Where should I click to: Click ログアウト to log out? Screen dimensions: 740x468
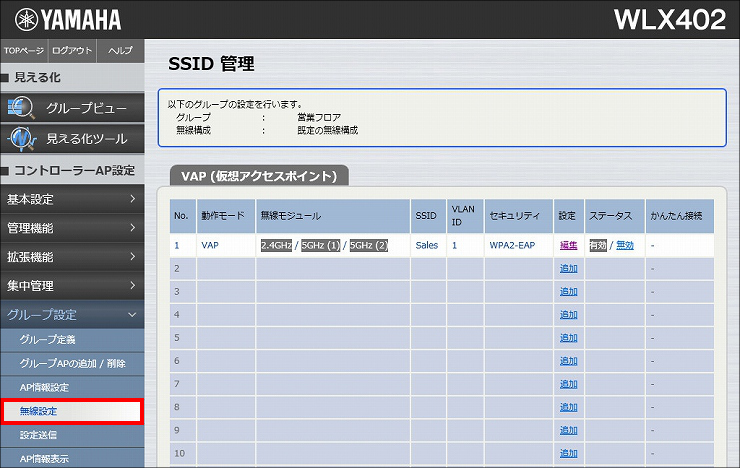pyautogui.click(x=72, y=50)
